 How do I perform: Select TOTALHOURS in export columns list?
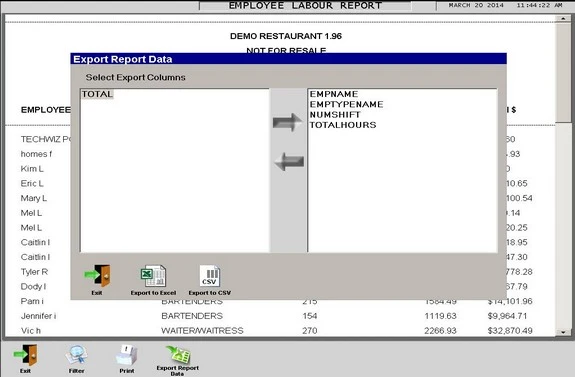[x=343, y=125]
